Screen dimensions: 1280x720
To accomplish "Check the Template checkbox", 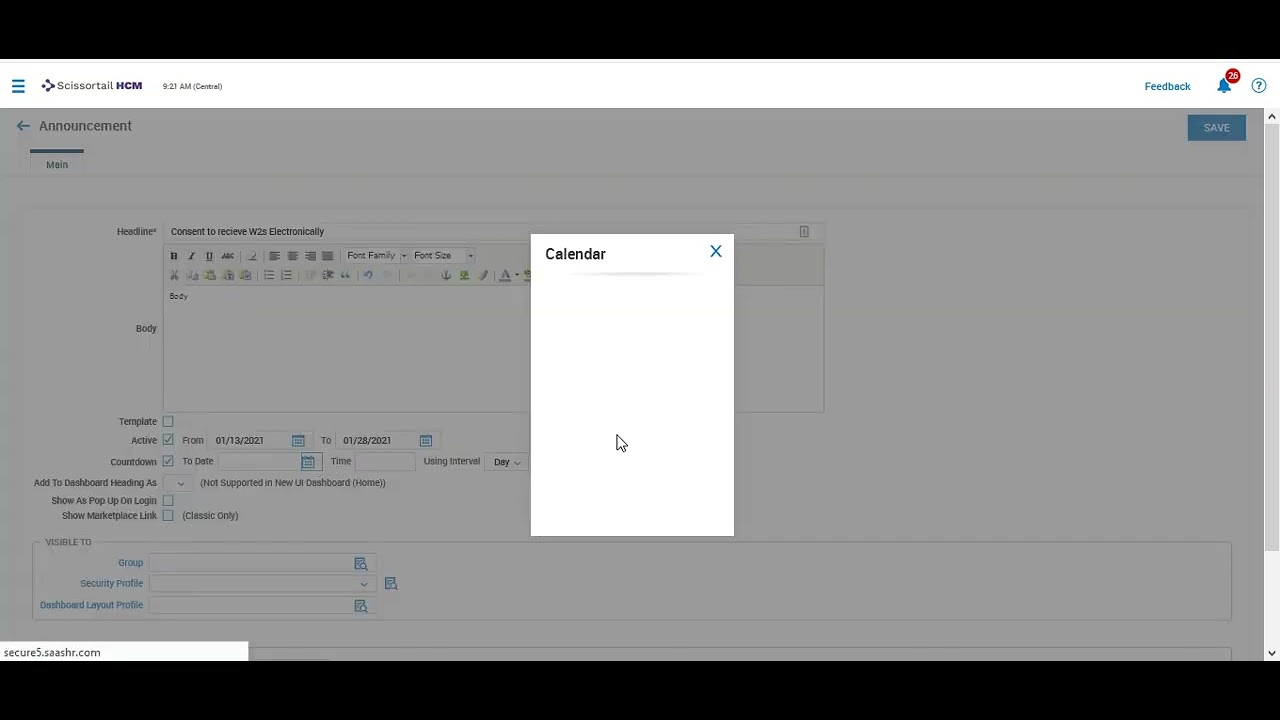I will [168, 422].
